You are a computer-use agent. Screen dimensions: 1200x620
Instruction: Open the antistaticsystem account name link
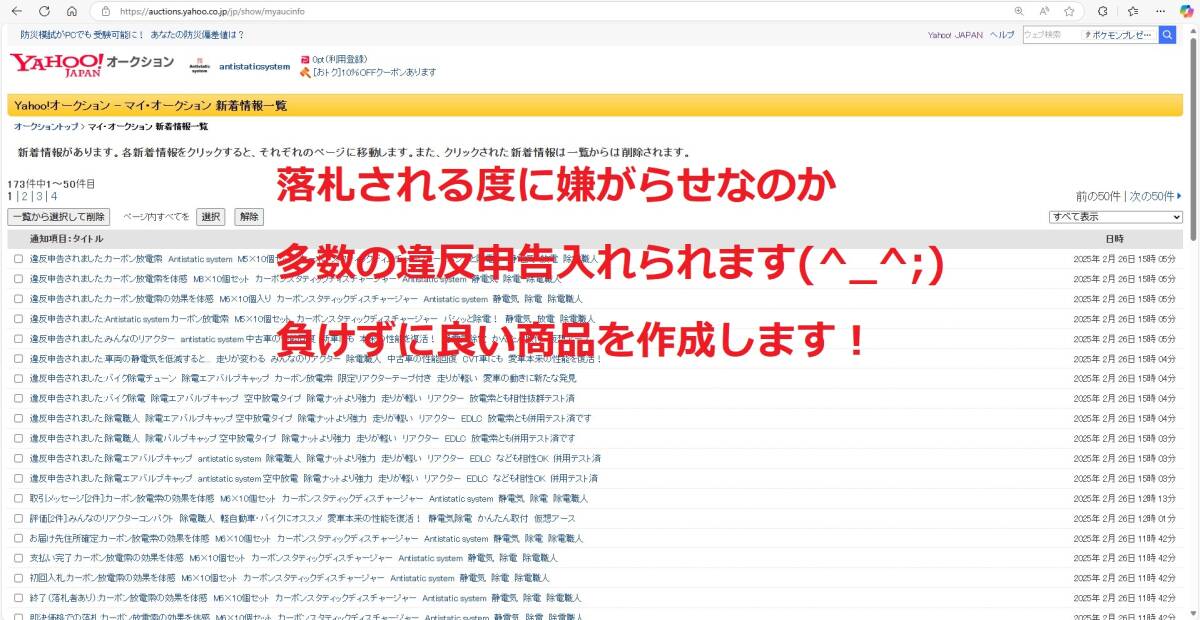click(x=255, y=67)
